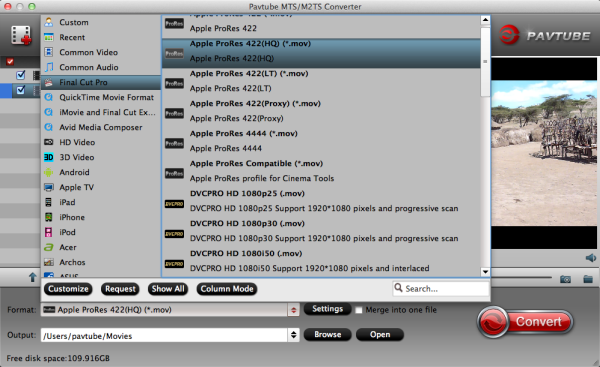Mute preview with speaker icon
Image resolution: width=600 pixels, height=367 pixels.
click(590, 258)
